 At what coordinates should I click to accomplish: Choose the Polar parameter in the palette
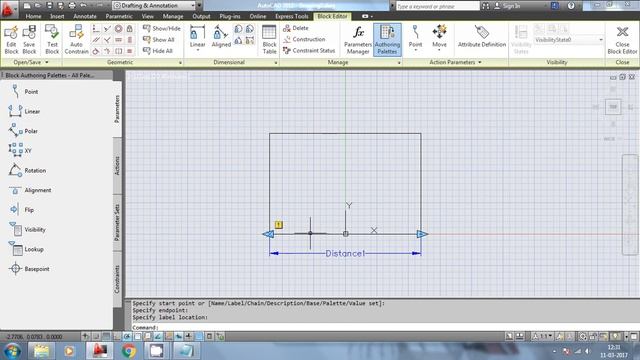coord(24,131)
